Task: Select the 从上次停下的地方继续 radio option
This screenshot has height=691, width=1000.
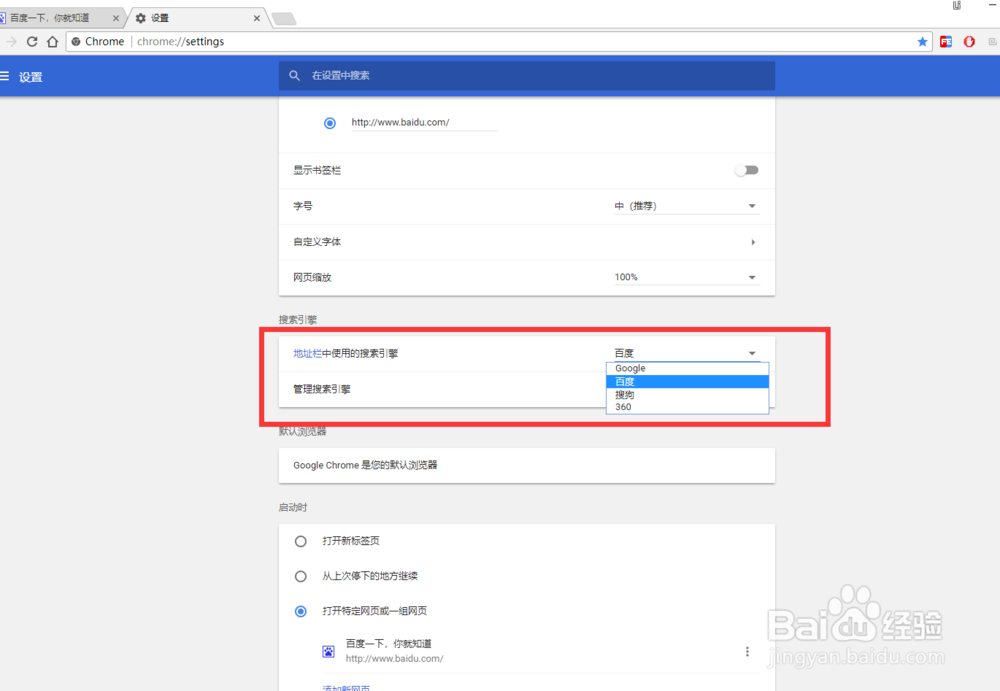Action: click(300, 576)
